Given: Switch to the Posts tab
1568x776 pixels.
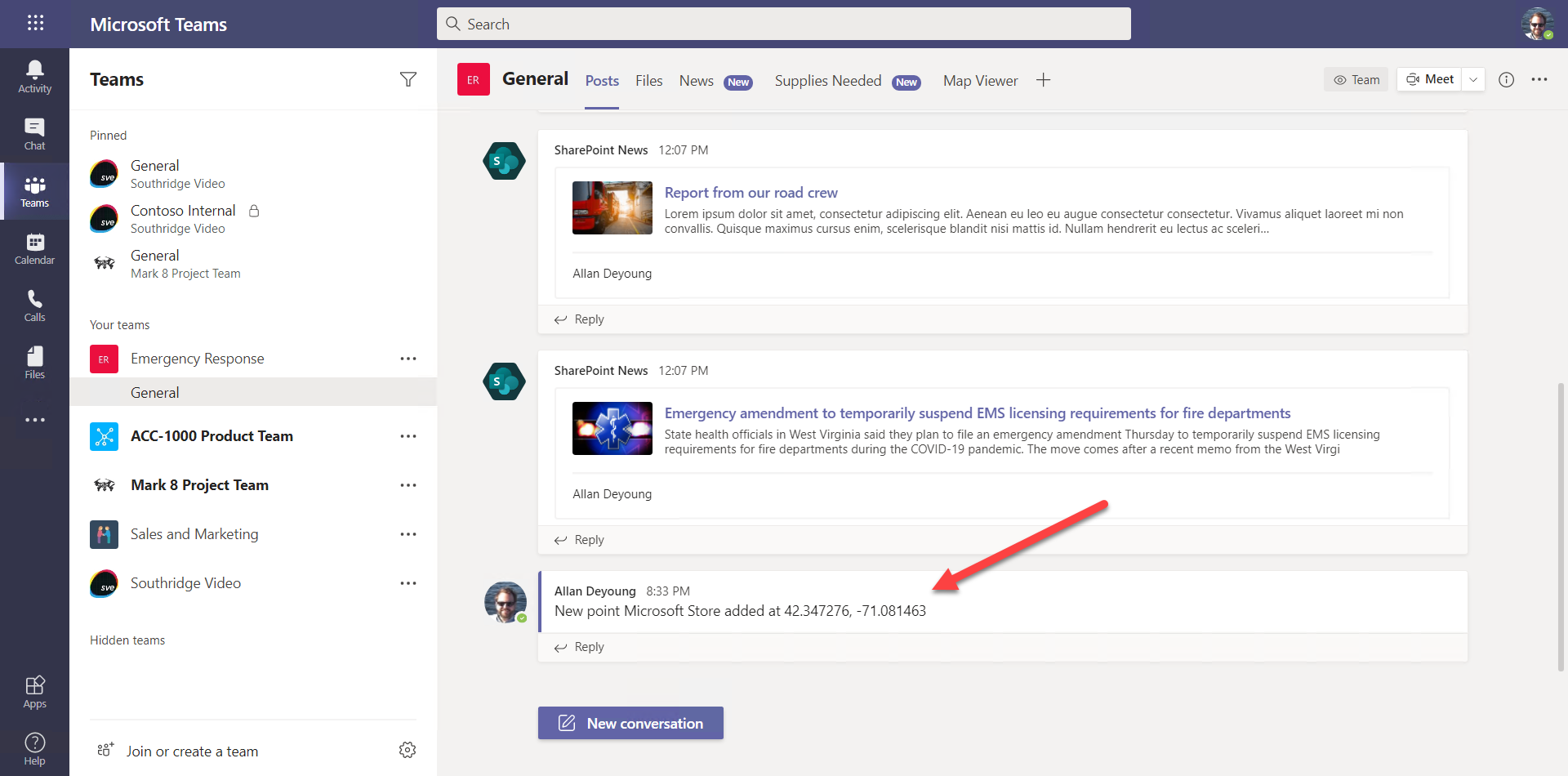Looking at the screenshot, I should coord(602,81).
